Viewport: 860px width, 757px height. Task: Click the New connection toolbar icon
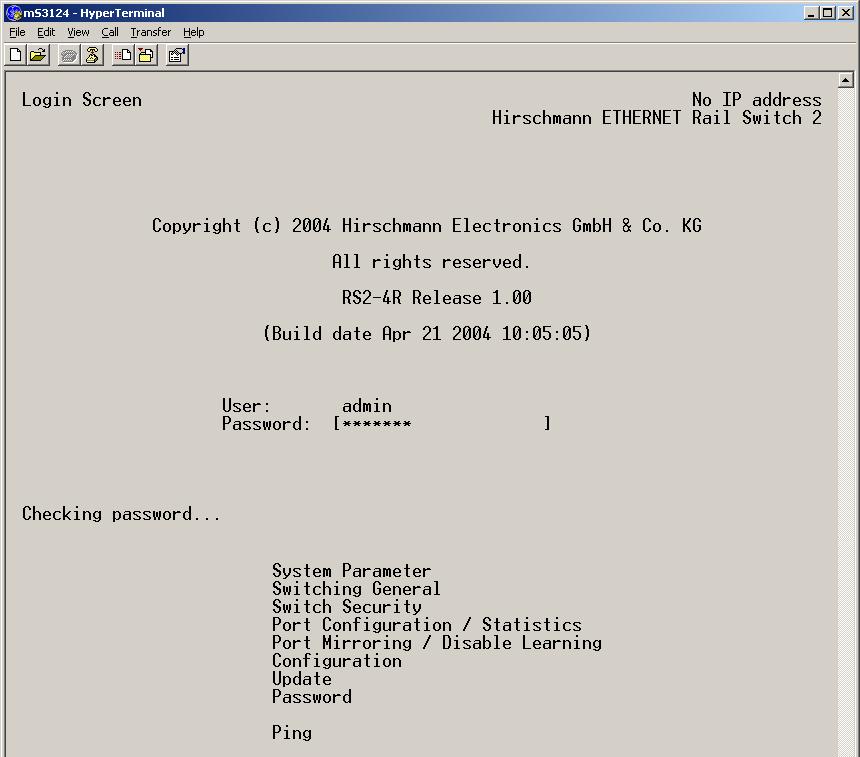coord(16,56)
